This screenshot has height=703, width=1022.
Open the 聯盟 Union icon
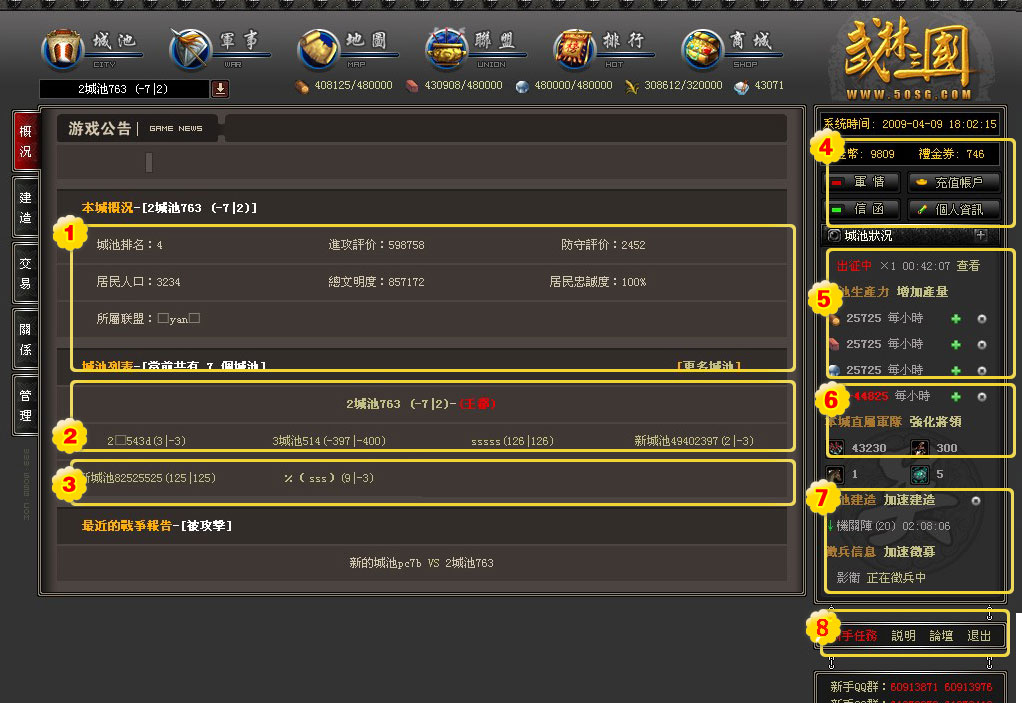[x=446, y=49]
